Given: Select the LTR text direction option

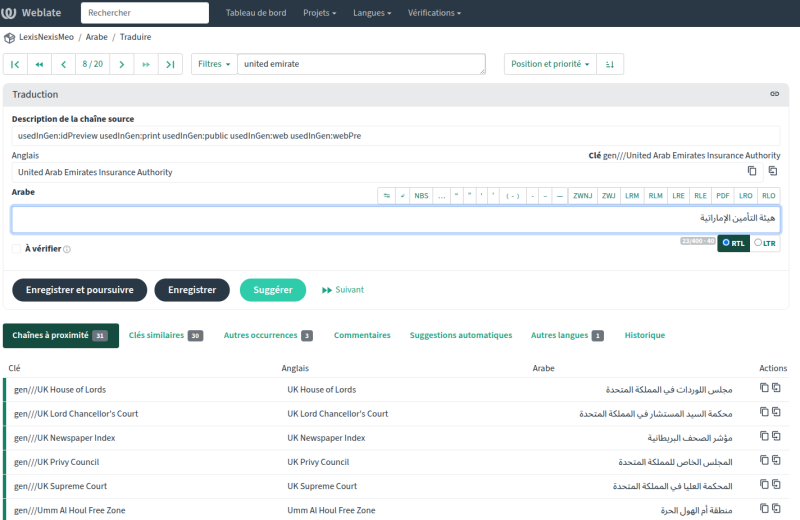Looking at the screenshot, I should (765, 243).
